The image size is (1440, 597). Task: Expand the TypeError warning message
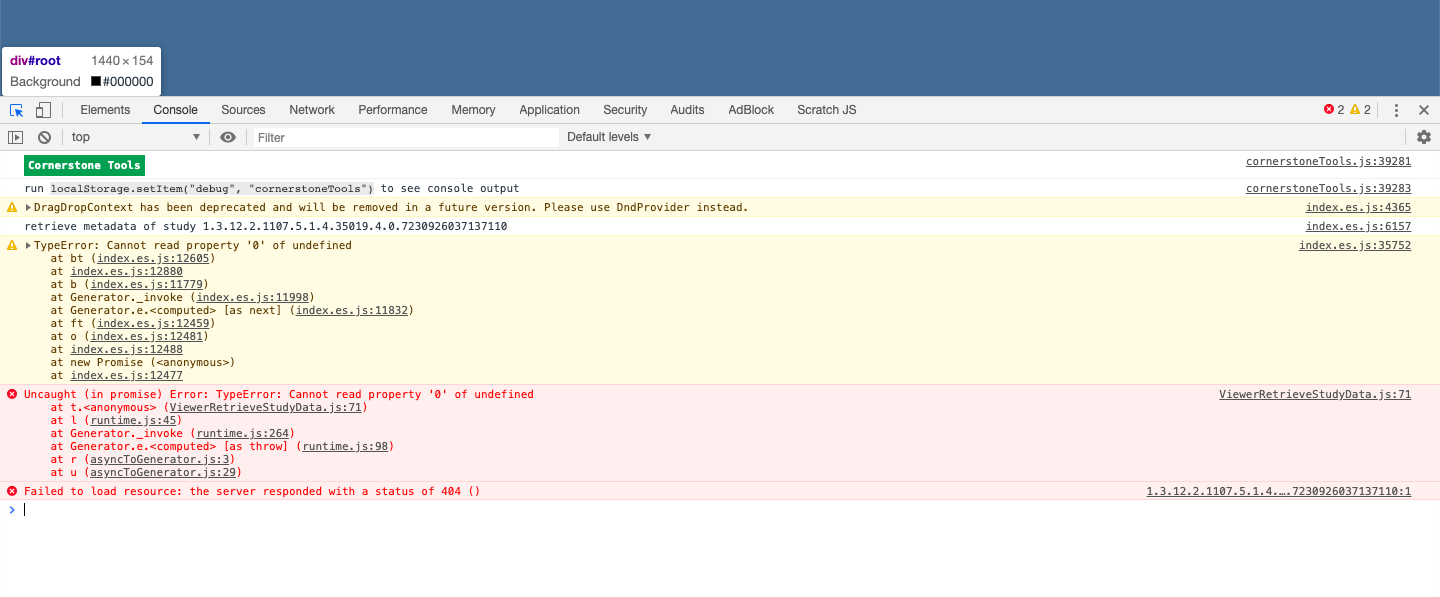[29, 246]
